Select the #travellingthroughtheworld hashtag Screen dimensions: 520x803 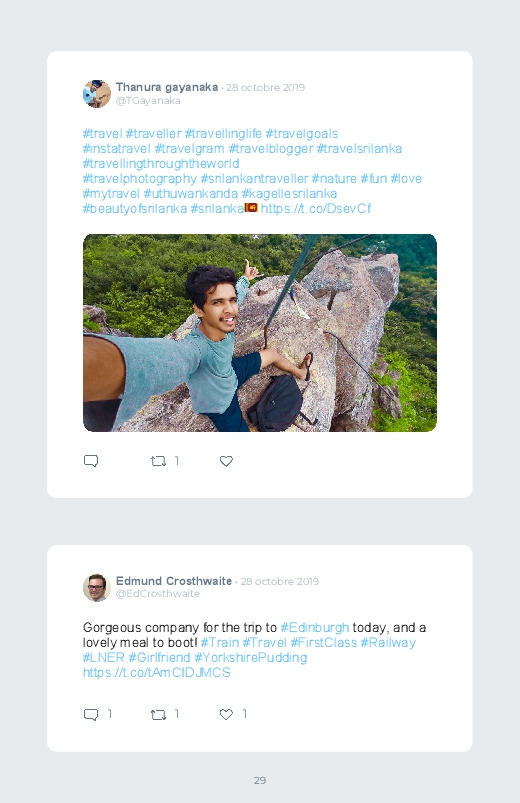(x=161, y=164)
